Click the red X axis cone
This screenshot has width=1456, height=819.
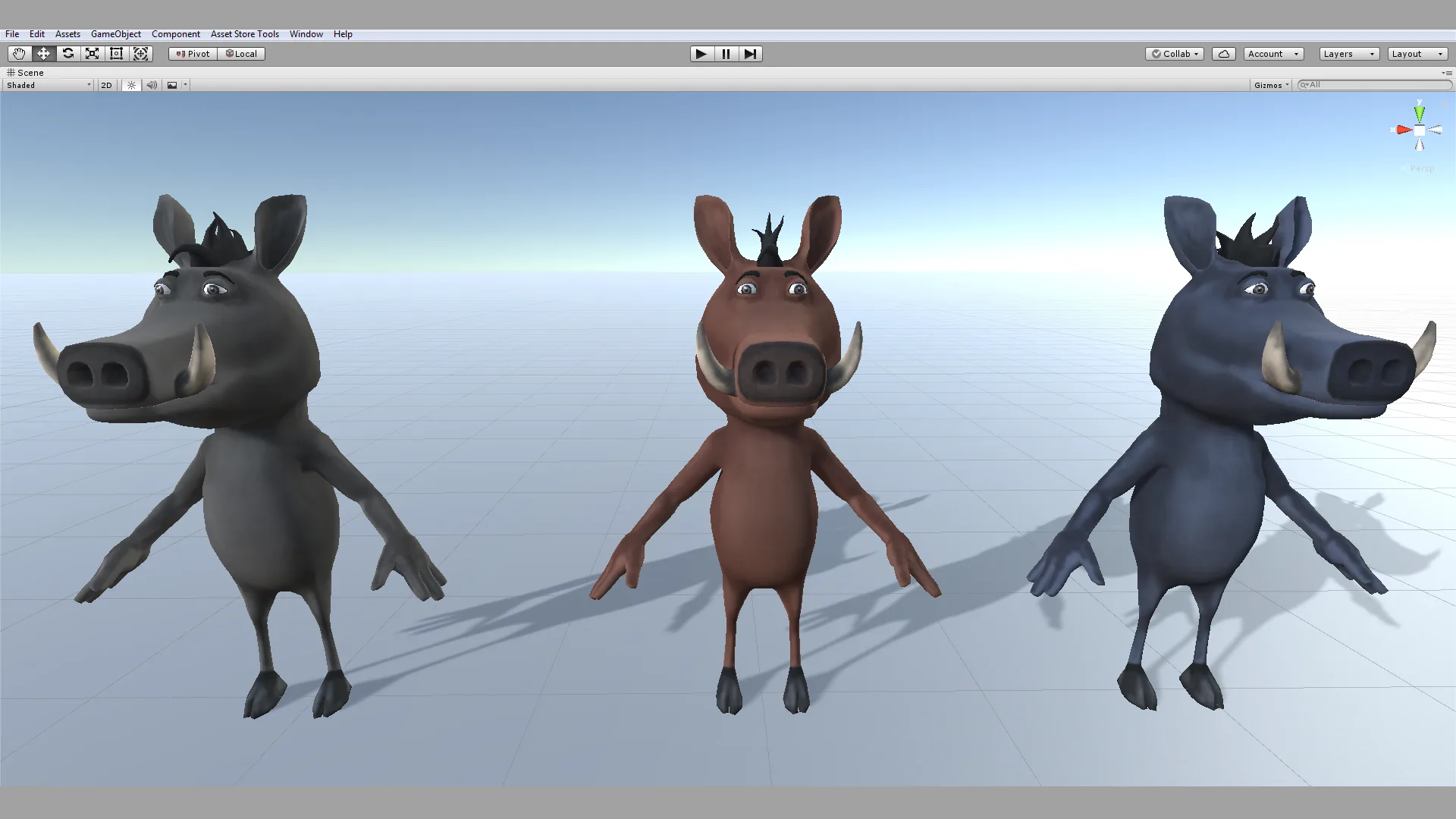1404,130
